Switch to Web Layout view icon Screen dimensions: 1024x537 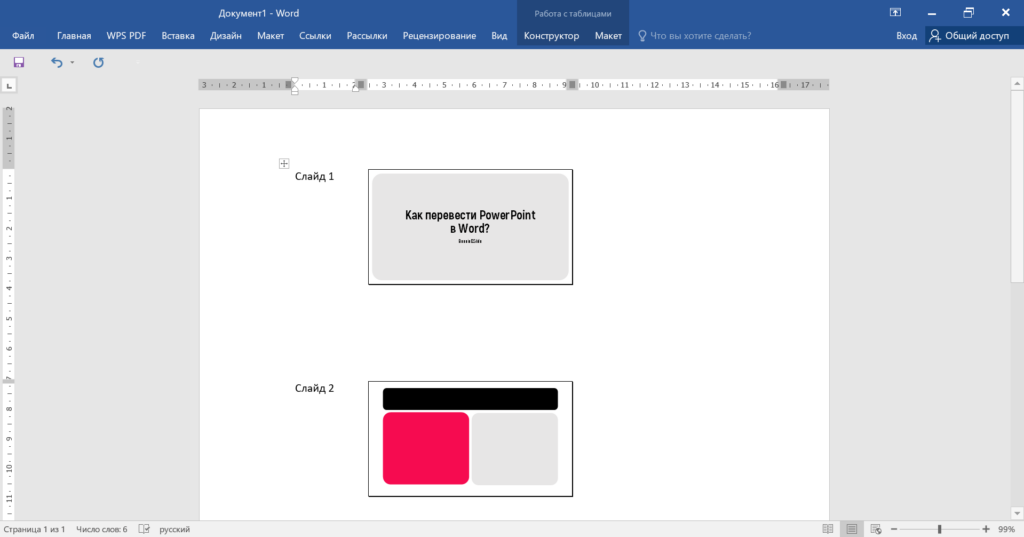click(876, 529)
